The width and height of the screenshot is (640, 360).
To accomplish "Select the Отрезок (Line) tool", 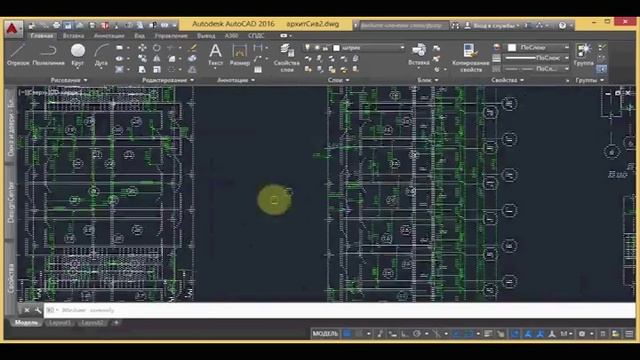I will 18,55.
